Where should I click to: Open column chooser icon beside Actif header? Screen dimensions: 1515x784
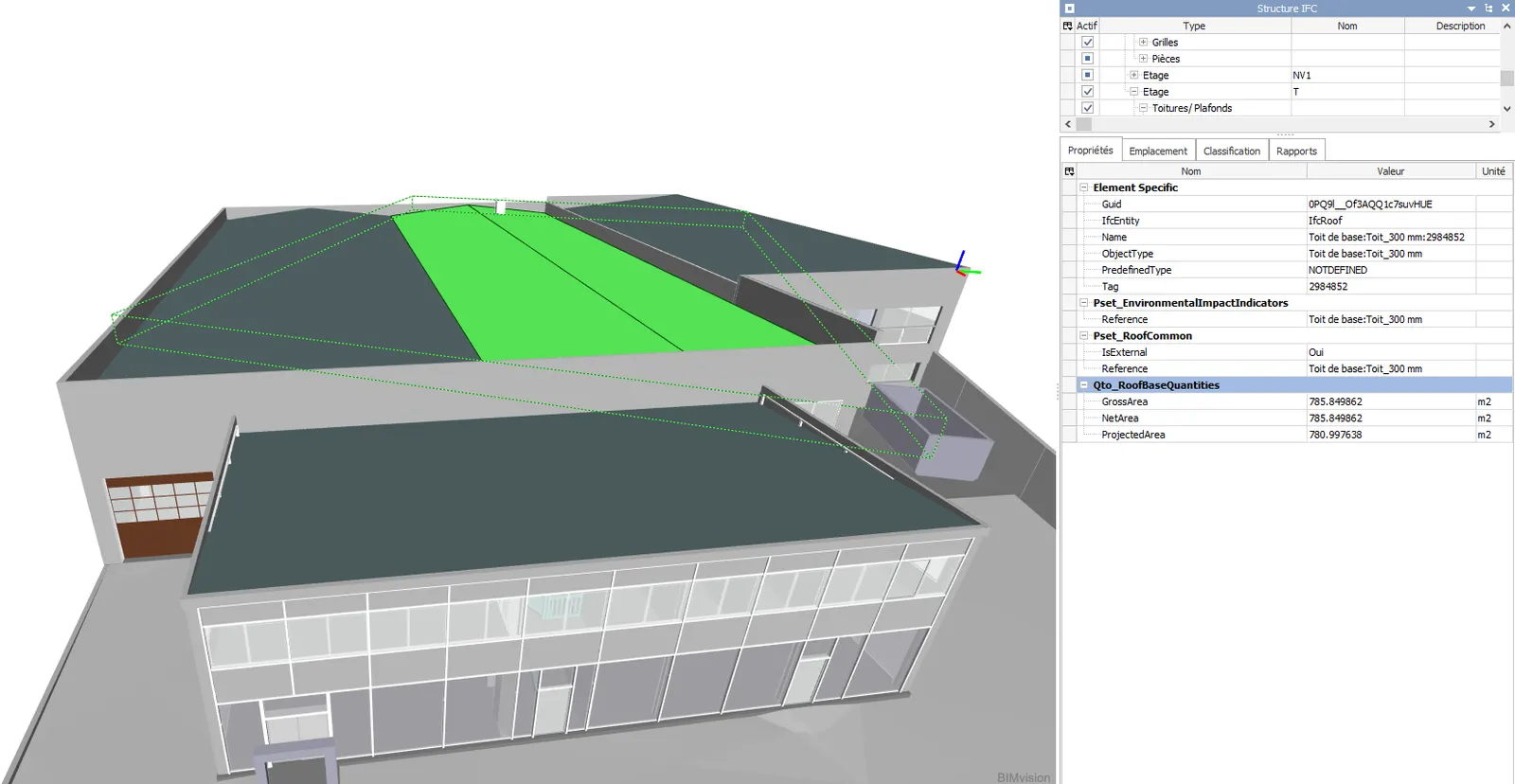coord(1068,27)
